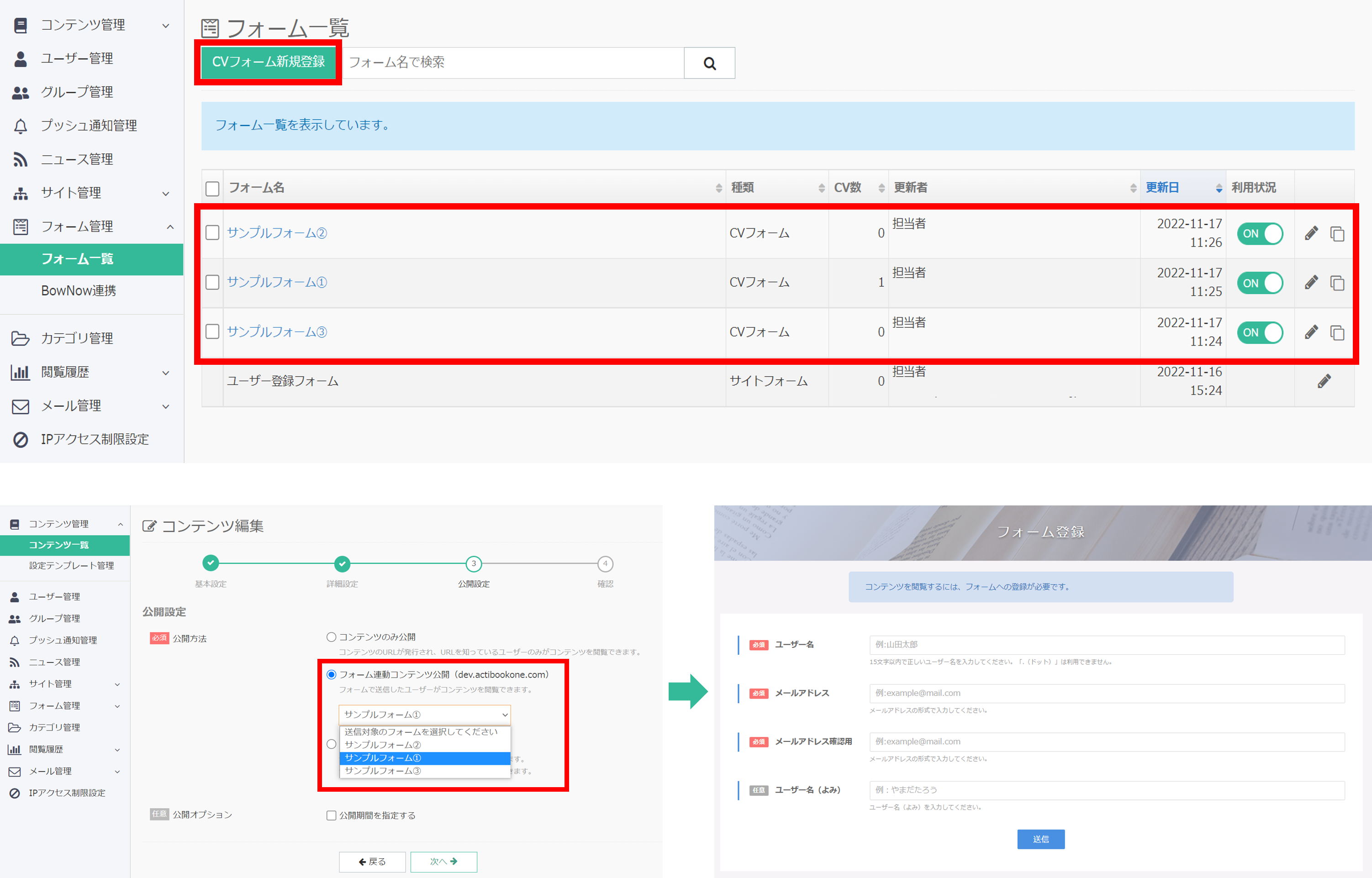This screenshot has height=878, width=1372.
Task: Expand サイト管理 in top sidebar
Action: (91, 193)
